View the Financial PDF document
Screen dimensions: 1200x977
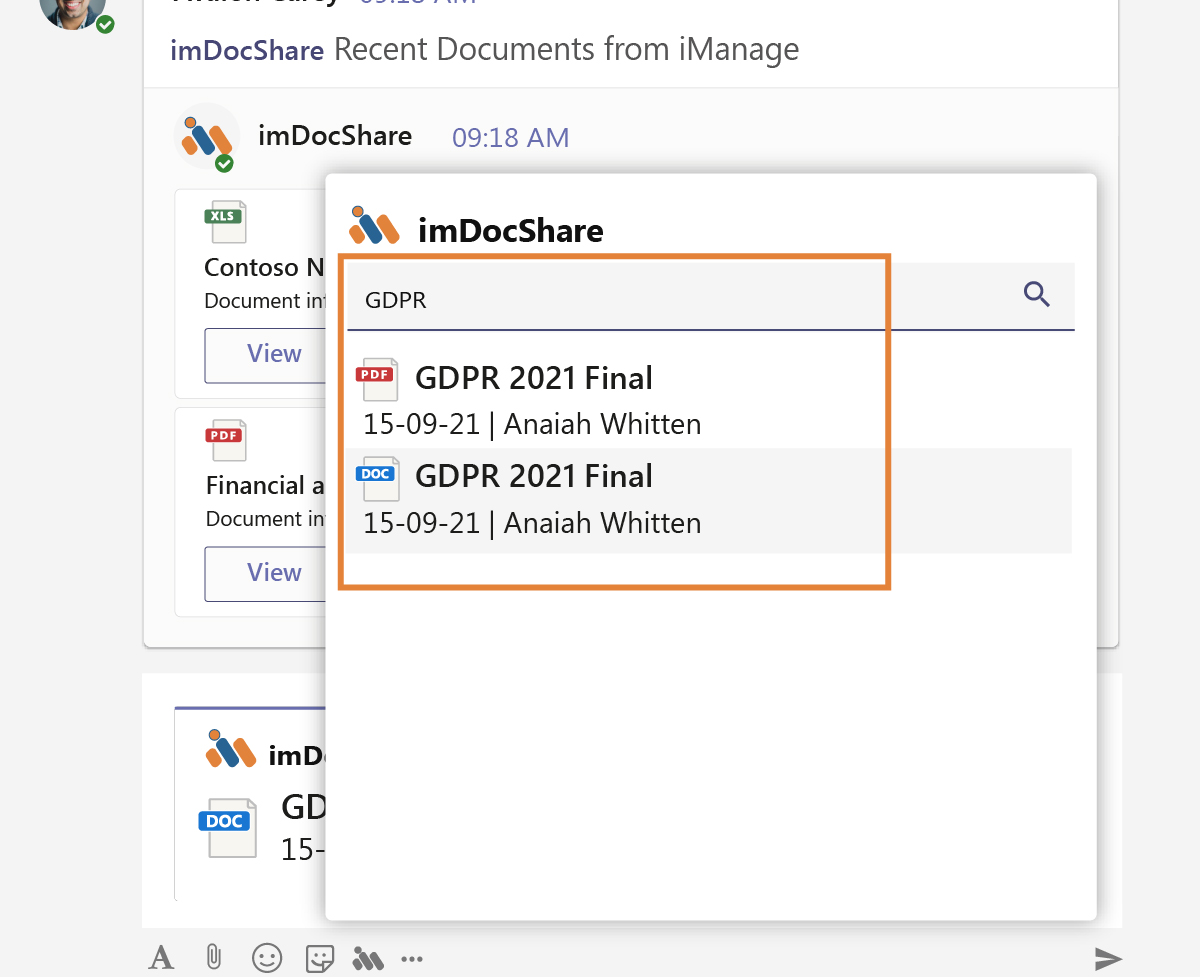pos(267,573)
